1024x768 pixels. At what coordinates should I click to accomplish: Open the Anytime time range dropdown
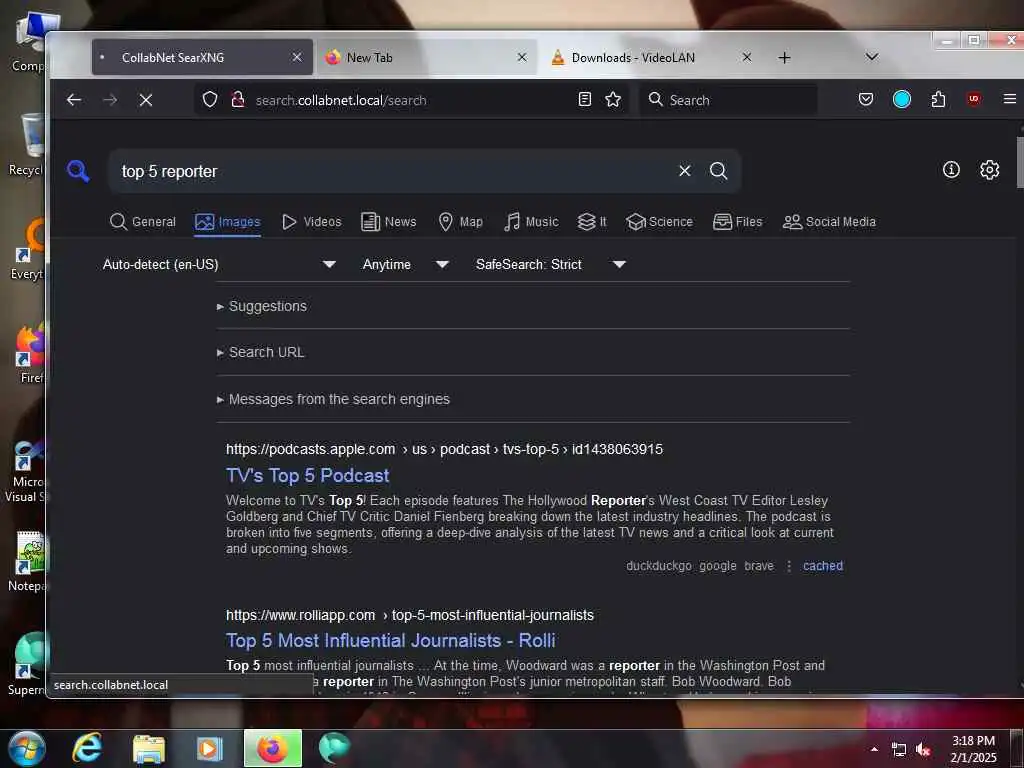[x=405, y=264]
